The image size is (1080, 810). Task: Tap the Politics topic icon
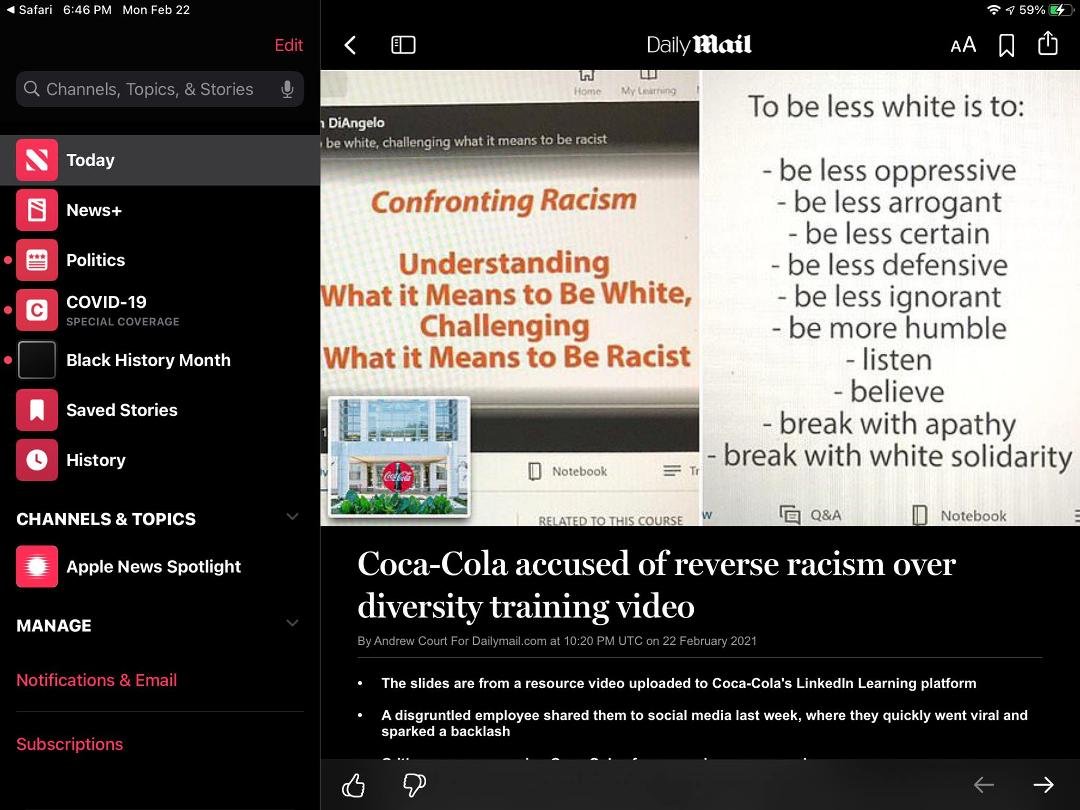[x=37, y=260]
